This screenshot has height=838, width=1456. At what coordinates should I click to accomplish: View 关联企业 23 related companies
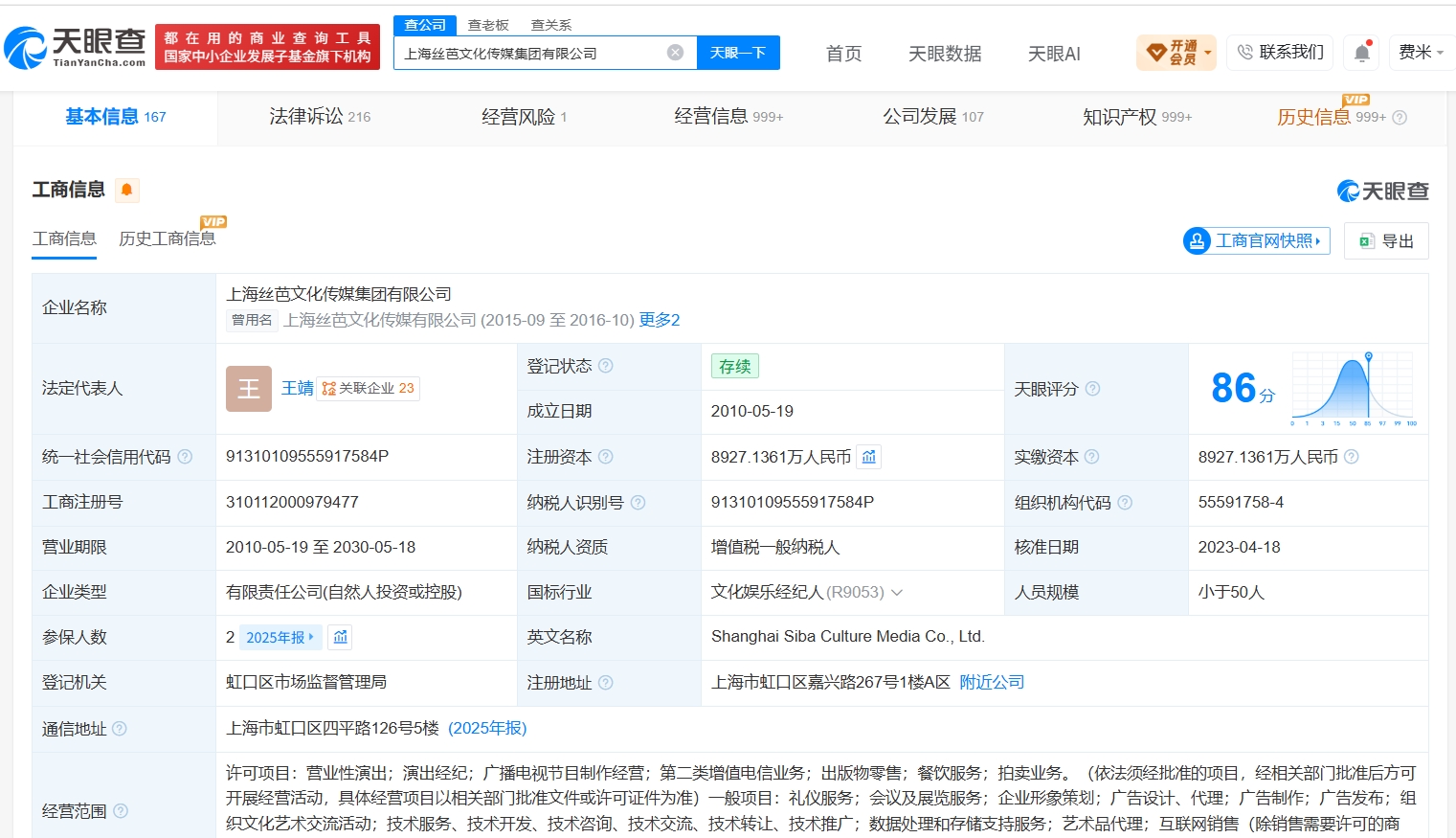tap(369, 388)
